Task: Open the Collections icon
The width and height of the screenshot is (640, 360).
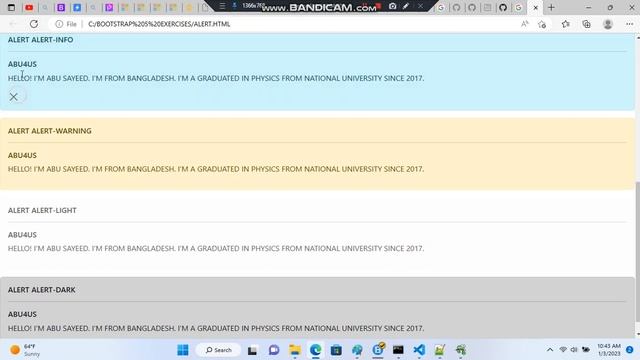Action: pyautogui.click(x=586, y=24)
